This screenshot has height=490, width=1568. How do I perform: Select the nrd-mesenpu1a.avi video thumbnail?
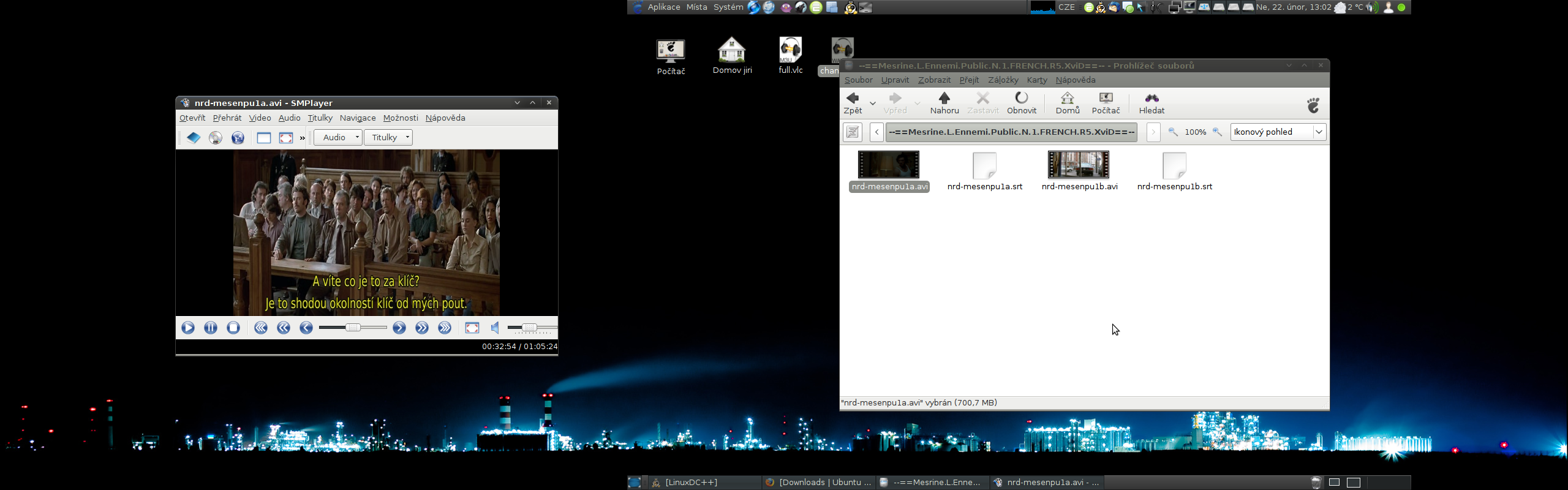click(x=889, y=164)
